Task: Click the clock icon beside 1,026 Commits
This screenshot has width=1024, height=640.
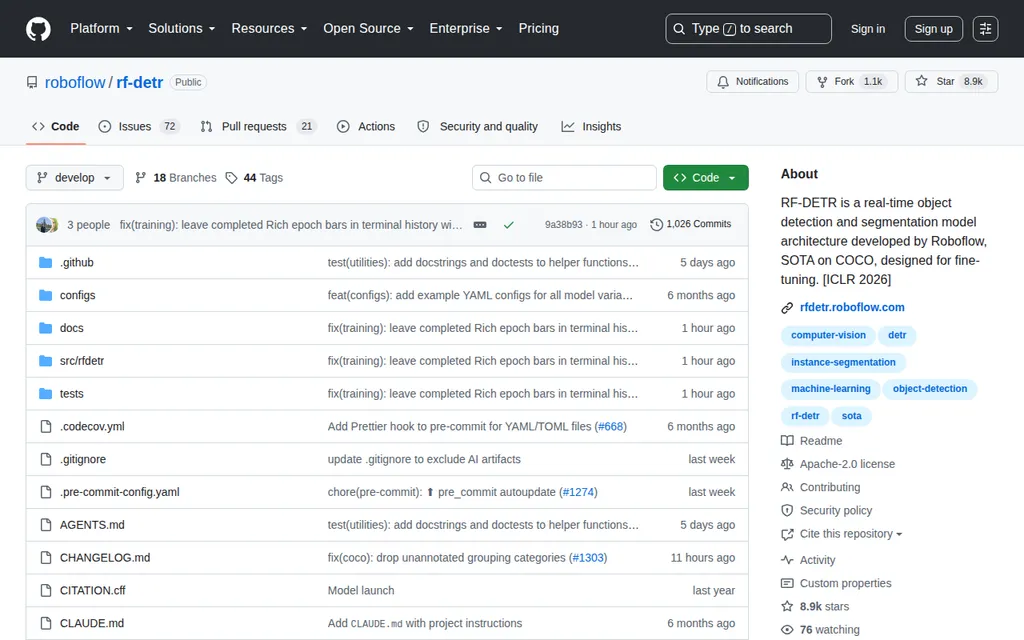Action: click(x=656, y=224)
